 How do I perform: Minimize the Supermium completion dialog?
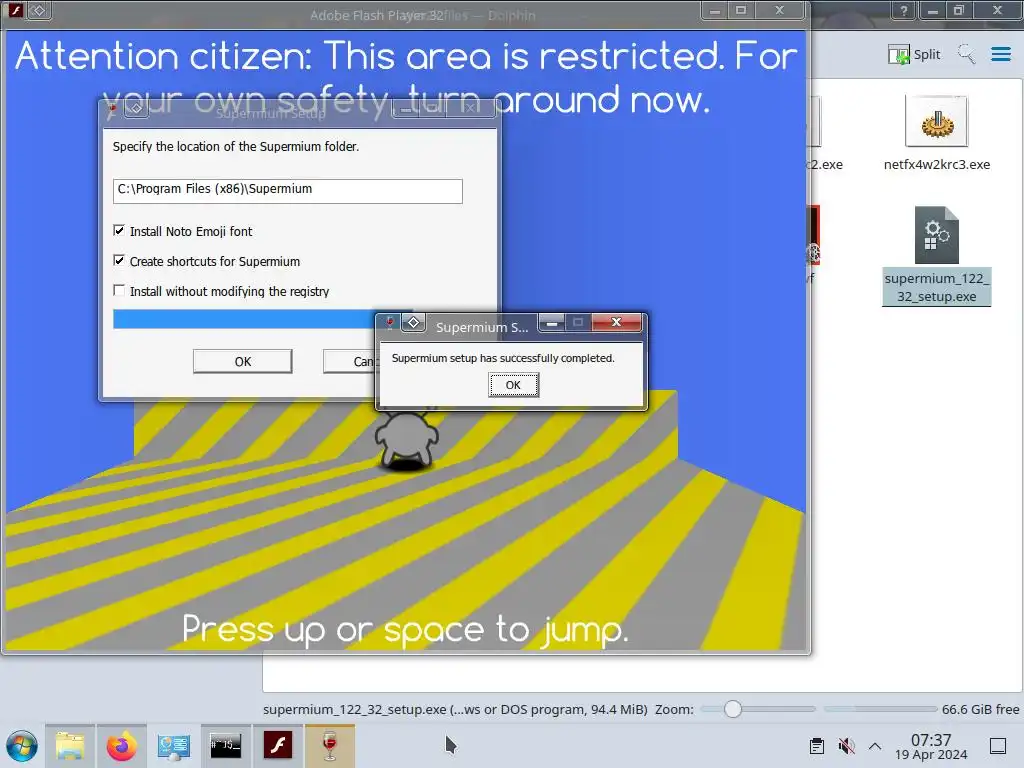click(x=552, y=322)
